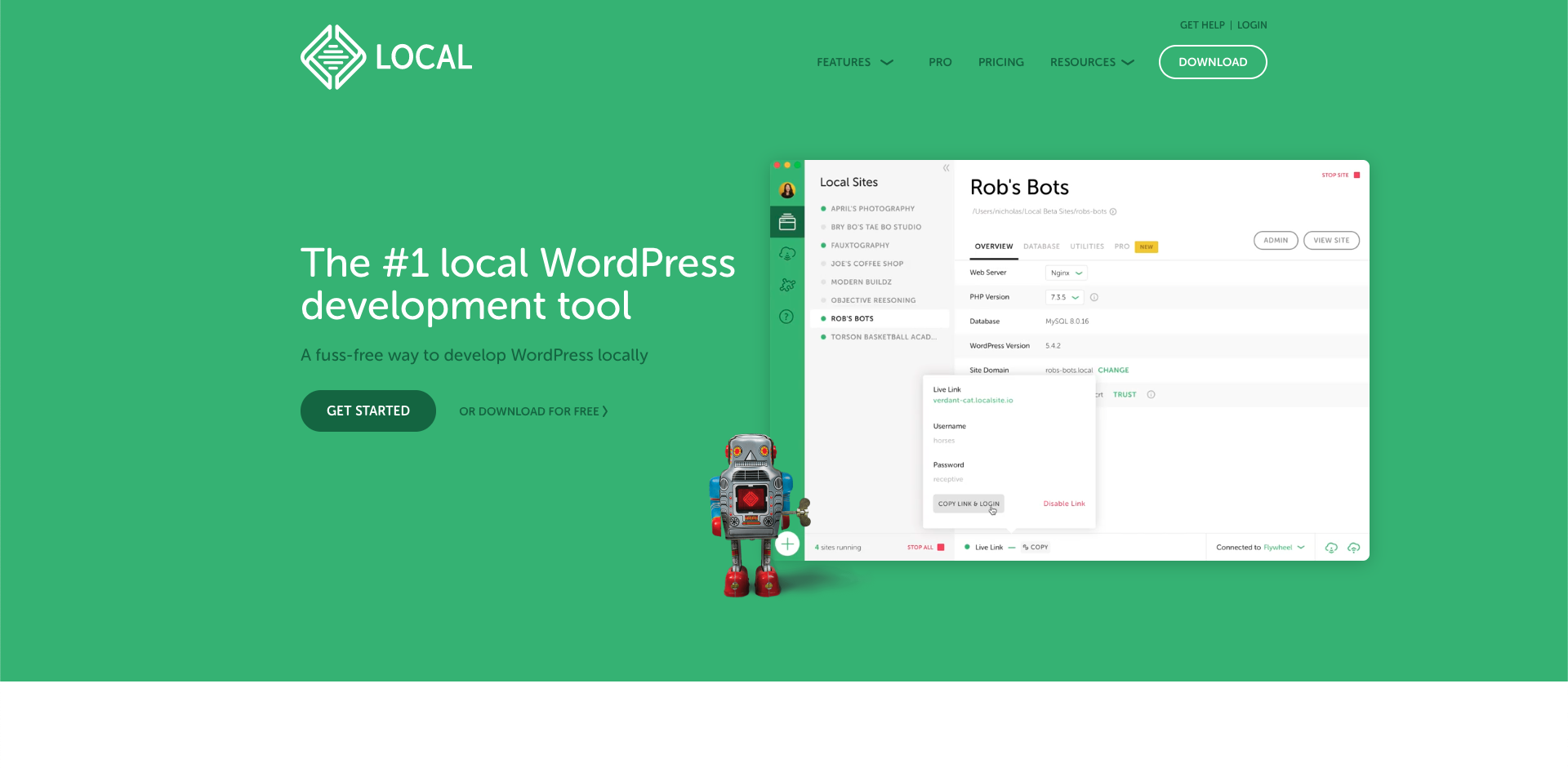Expand the PHP Version 7.3.5 dropdown
This screenshot has width=1568, height=768.
click(x=1065, y=297)
